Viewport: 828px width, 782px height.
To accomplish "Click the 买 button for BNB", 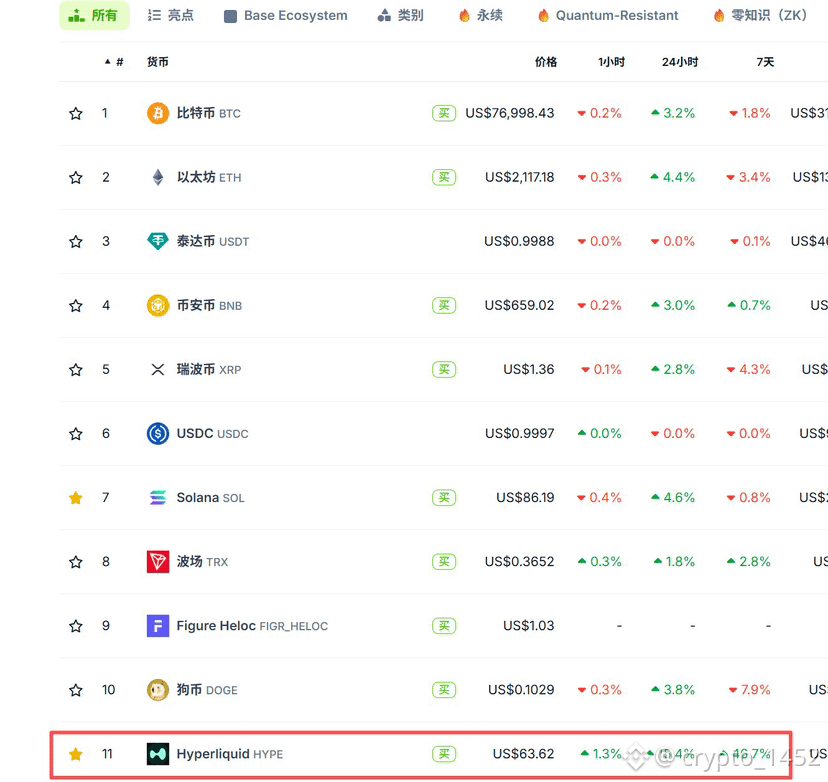I will point(444,305).
